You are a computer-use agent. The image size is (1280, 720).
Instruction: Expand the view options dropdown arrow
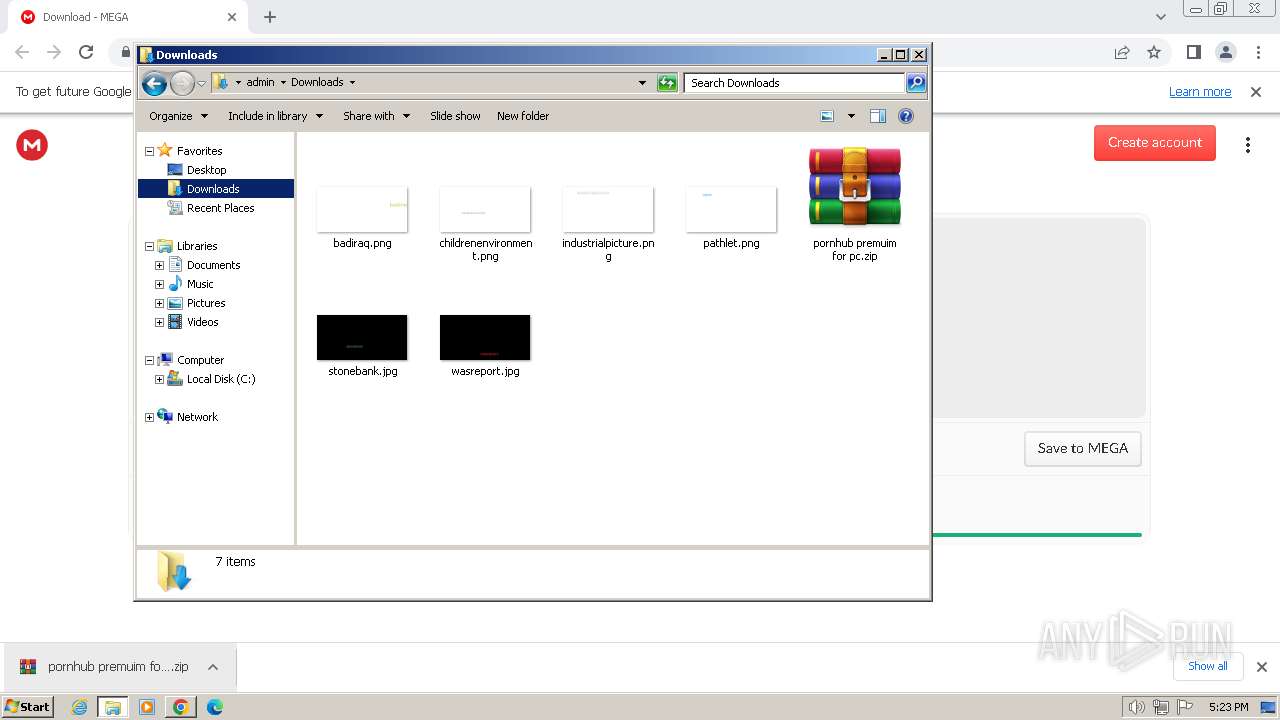[851, 116]
